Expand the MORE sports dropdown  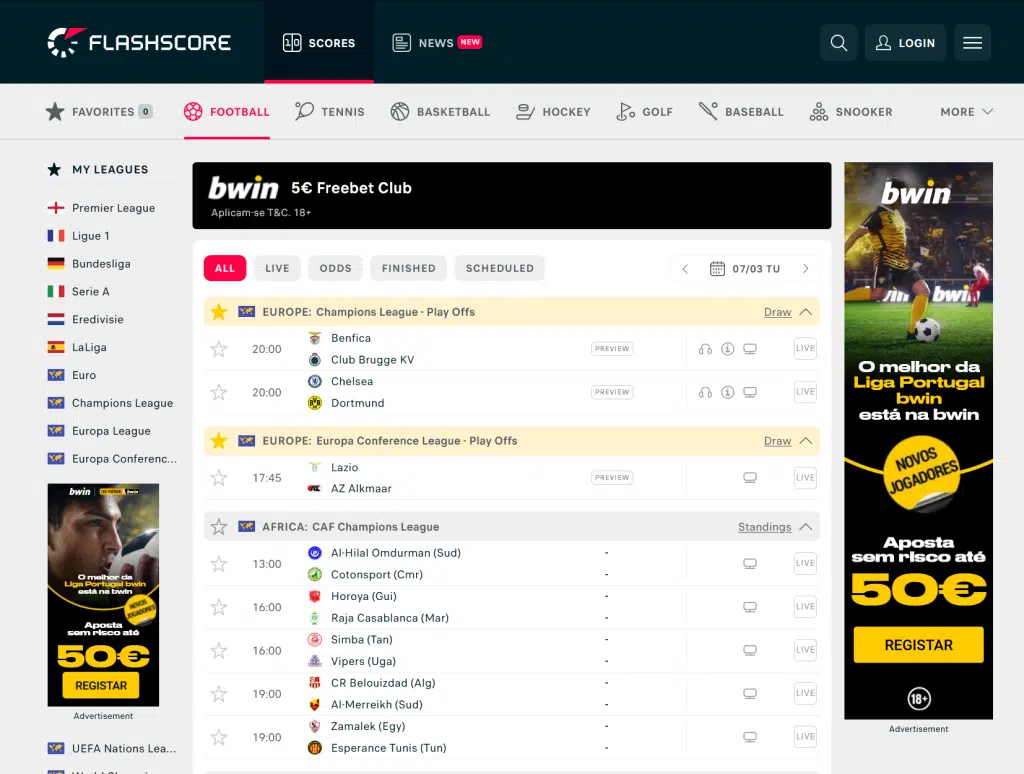[967, 112]
